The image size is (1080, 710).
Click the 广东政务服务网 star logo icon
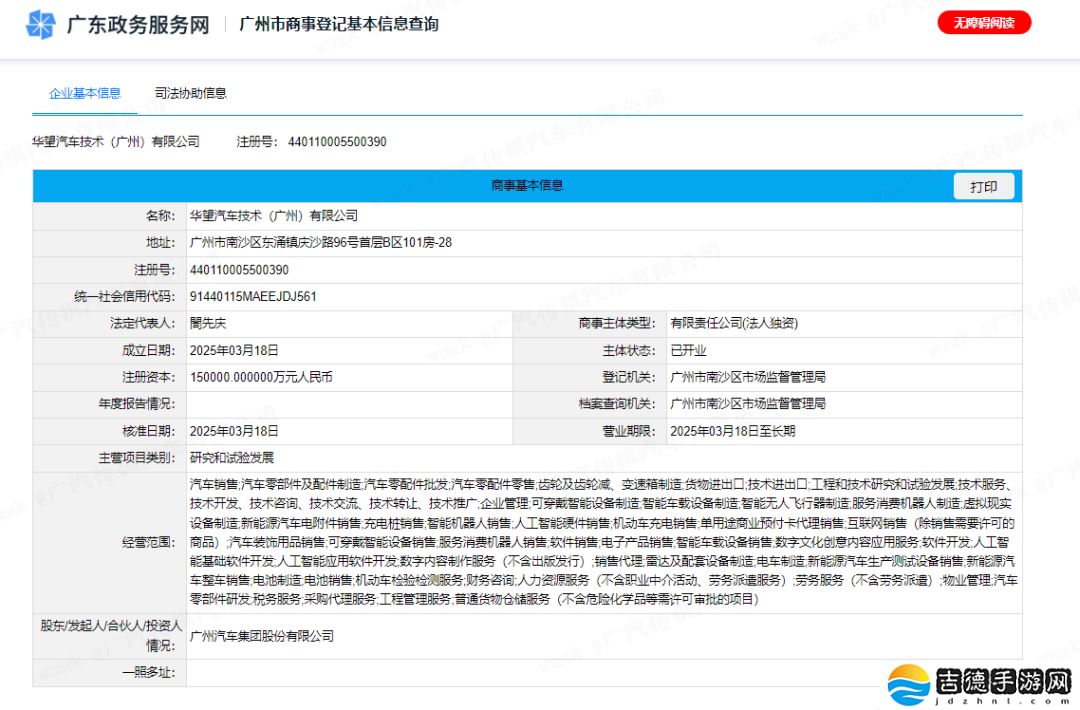tap(40, 25)
